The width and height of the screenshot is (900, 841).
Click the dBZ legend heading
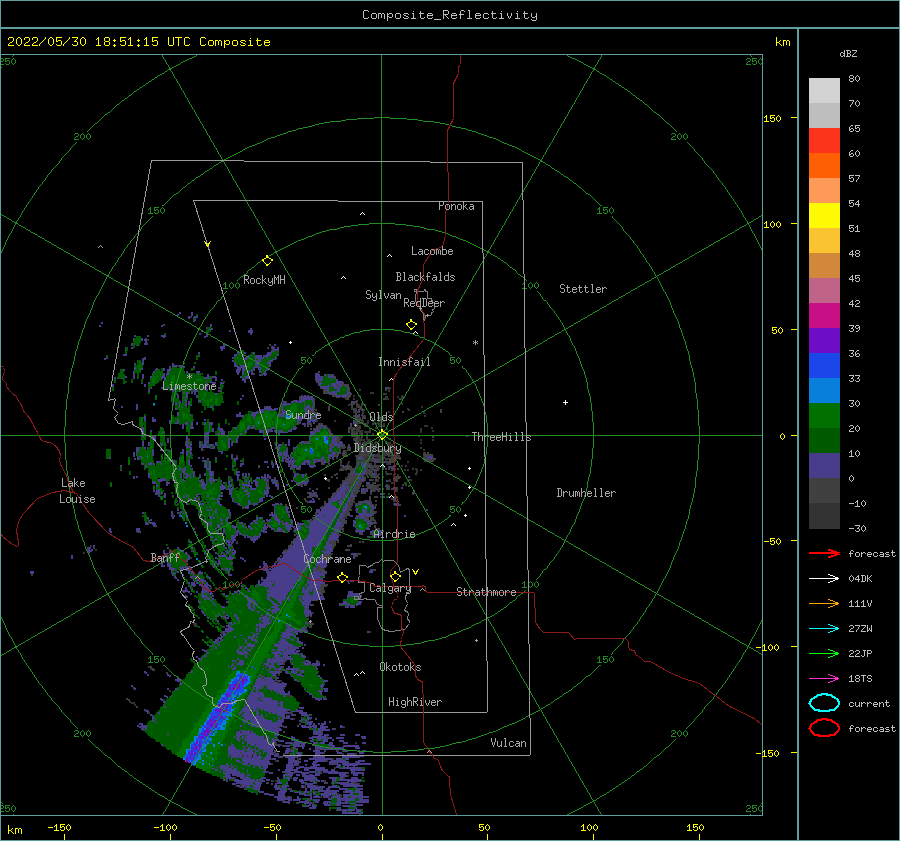pyautogui.click(x=848, y=53)
